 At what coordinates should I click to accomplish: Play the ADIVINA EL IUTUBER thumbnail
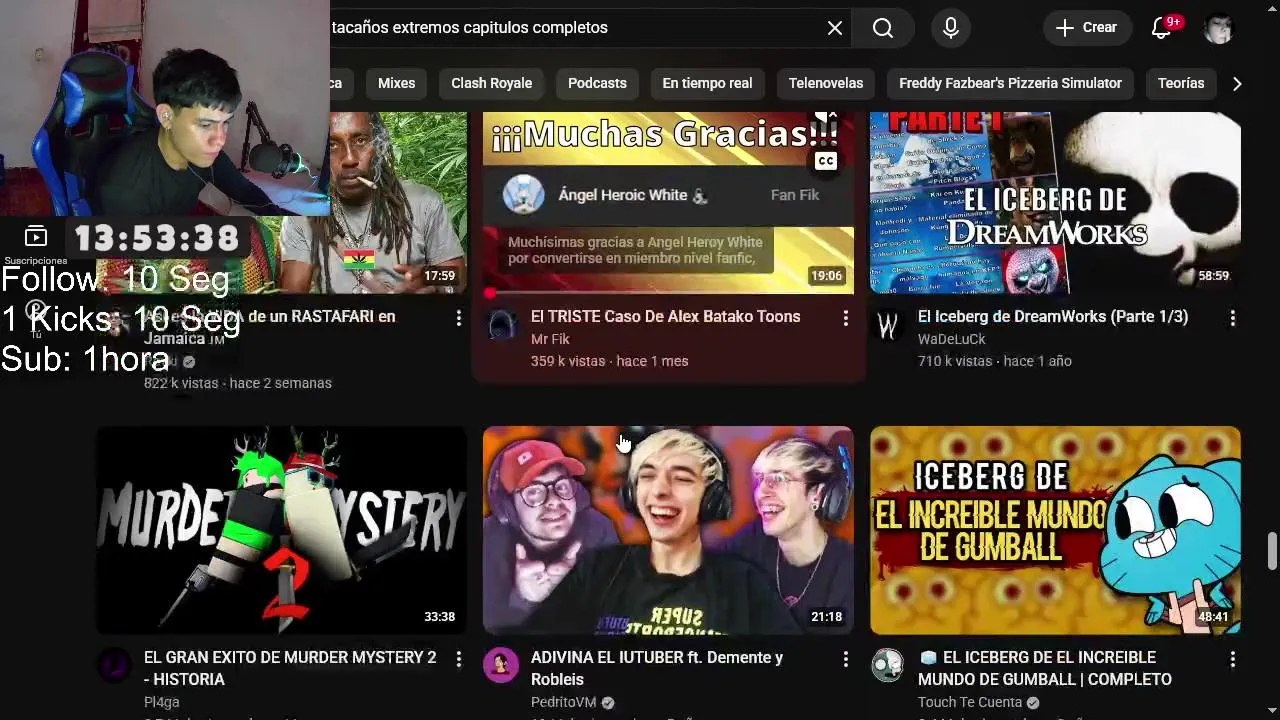coord(668,530)
